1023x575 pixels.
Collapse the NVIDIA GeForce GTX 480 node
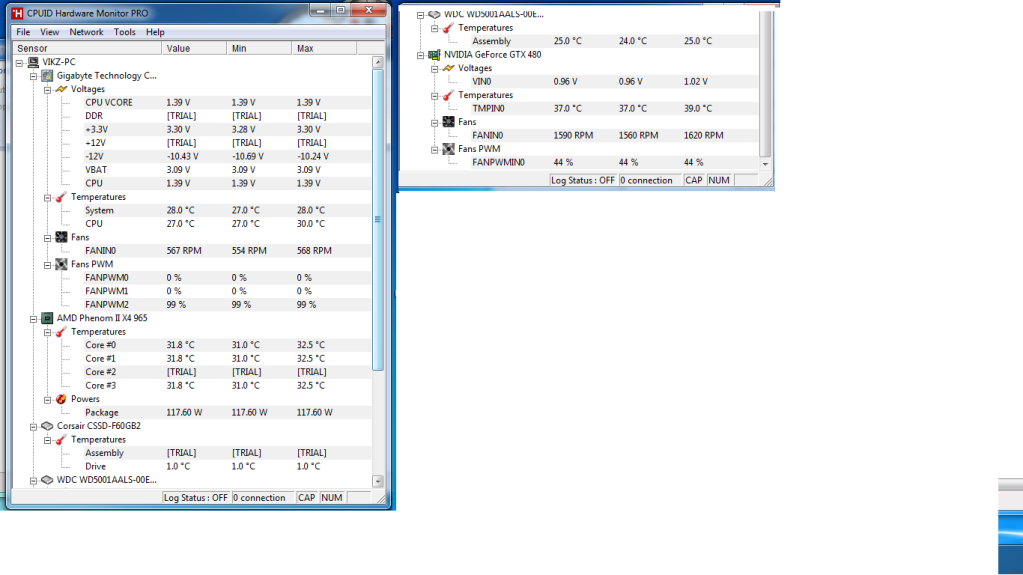click(x=421, y=55)
